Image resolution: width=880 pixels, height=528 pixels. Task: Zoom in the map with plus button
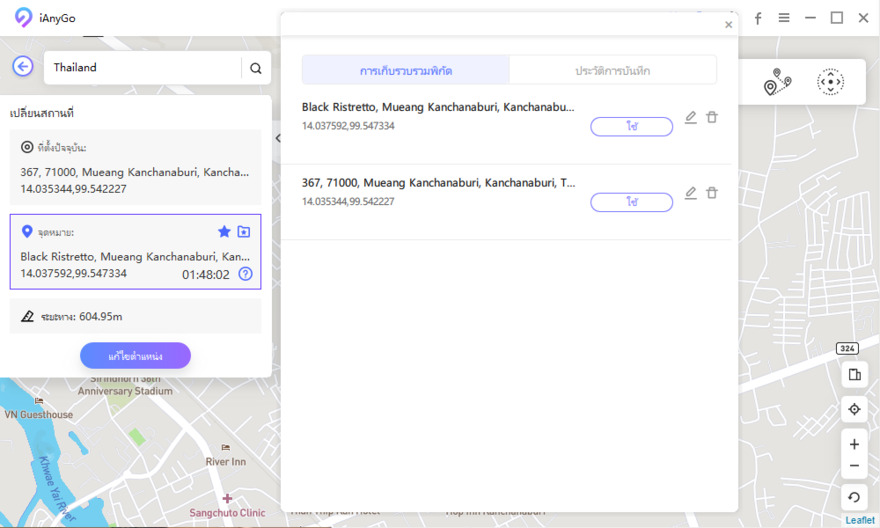pos(854,444)
